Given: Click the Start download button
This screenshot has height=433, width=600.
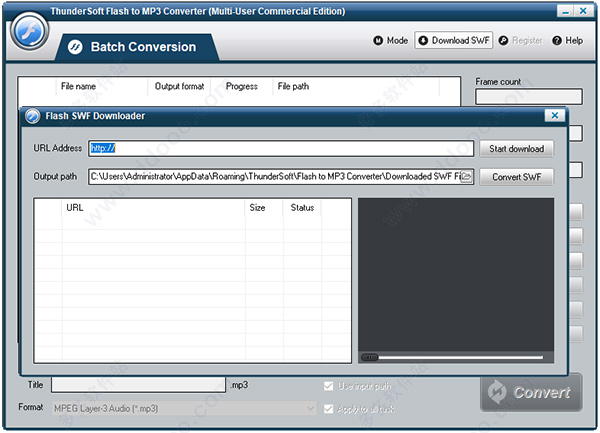Looking at the screenshot, I should (516, 149).
